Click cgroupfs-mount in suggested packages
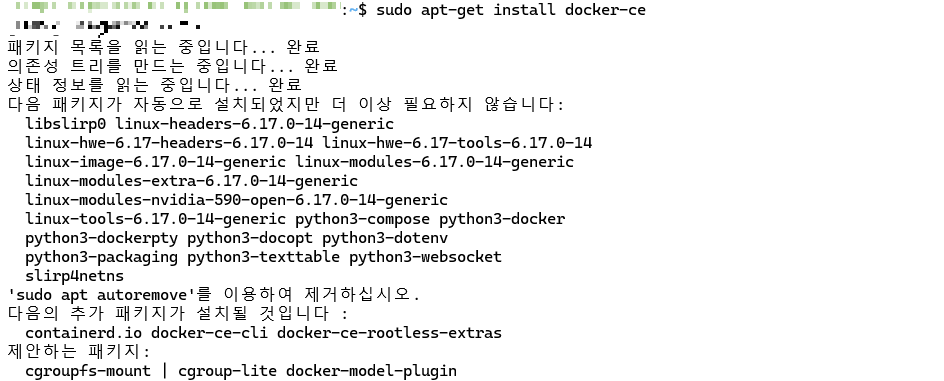The image size is (944, 381). pos(88,371)
